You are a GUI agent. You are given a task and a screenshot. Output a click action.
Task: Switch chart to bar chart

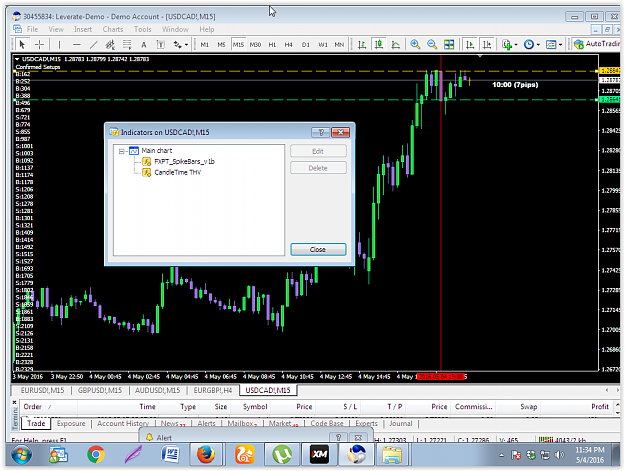[x=362, y=44]
